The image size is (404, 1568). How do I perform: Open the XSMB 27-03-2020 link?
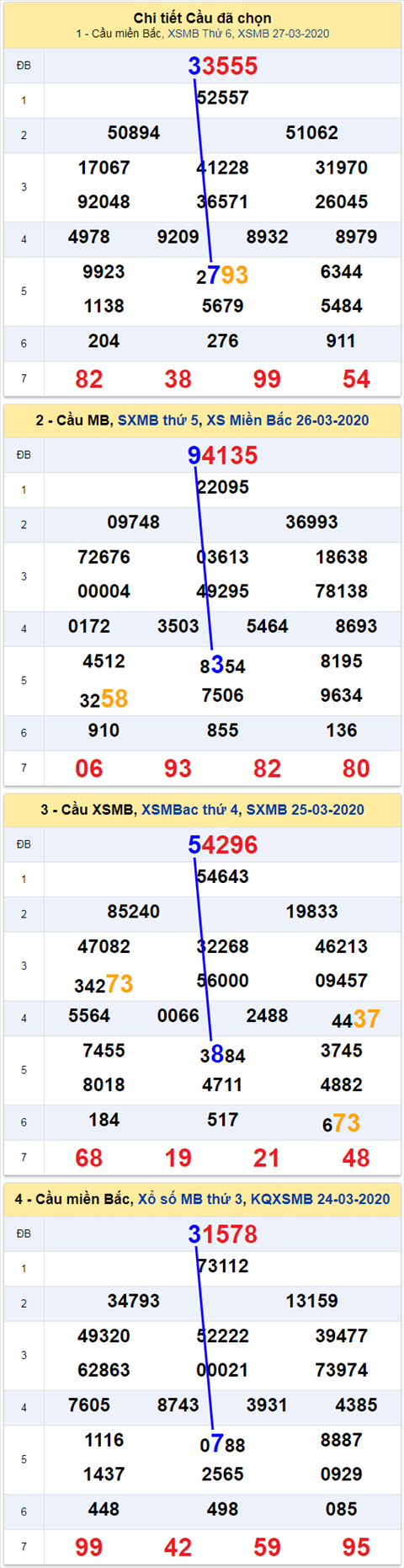[x=284, y=34]
